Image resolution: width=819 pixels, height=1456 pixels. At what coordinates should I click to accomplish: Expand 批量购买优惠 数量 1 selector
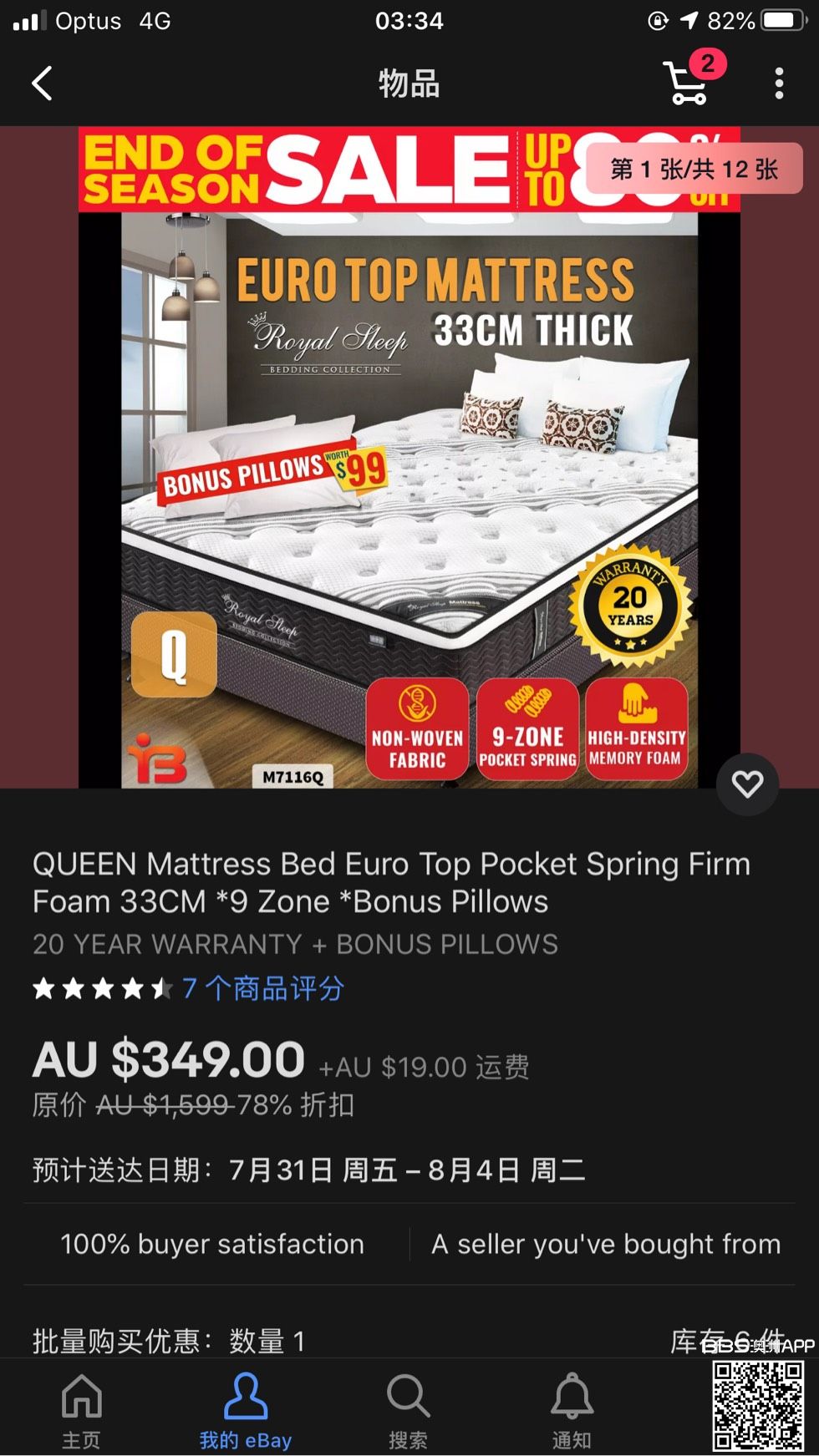pyautogui.click(x=409, y=1341)
